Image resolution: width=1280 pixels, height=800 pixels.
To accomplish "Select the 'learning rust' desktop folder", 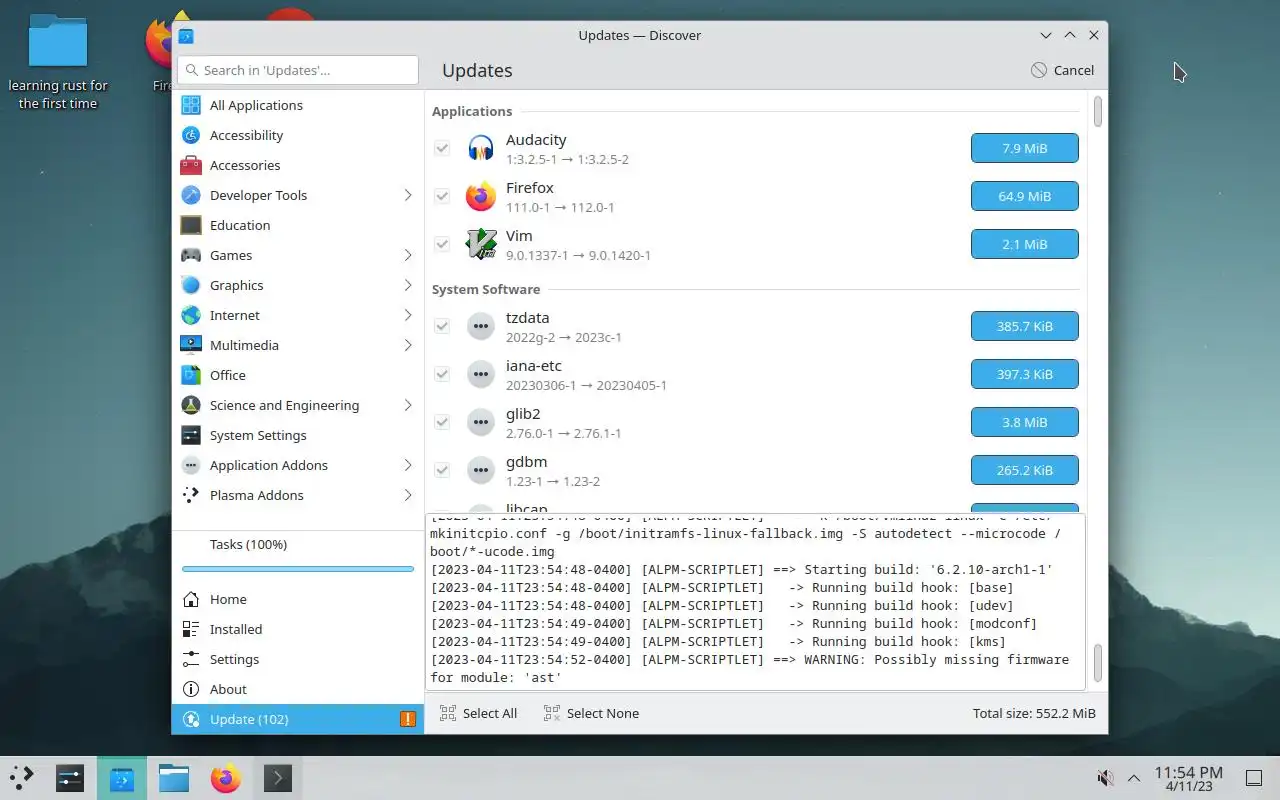I will (x=58, y=60).
